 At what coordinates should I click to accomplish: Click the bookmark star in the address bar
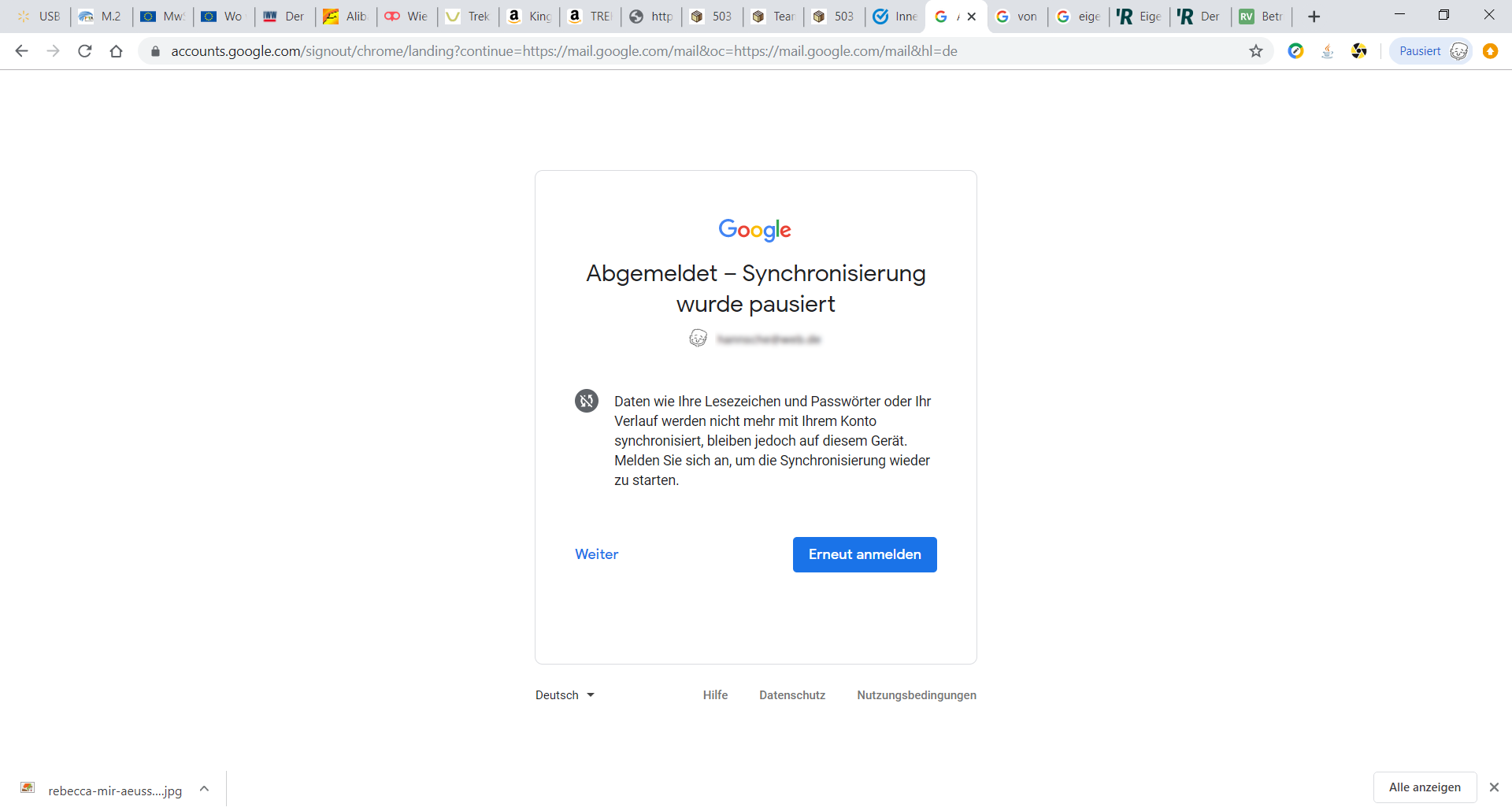1256,51
